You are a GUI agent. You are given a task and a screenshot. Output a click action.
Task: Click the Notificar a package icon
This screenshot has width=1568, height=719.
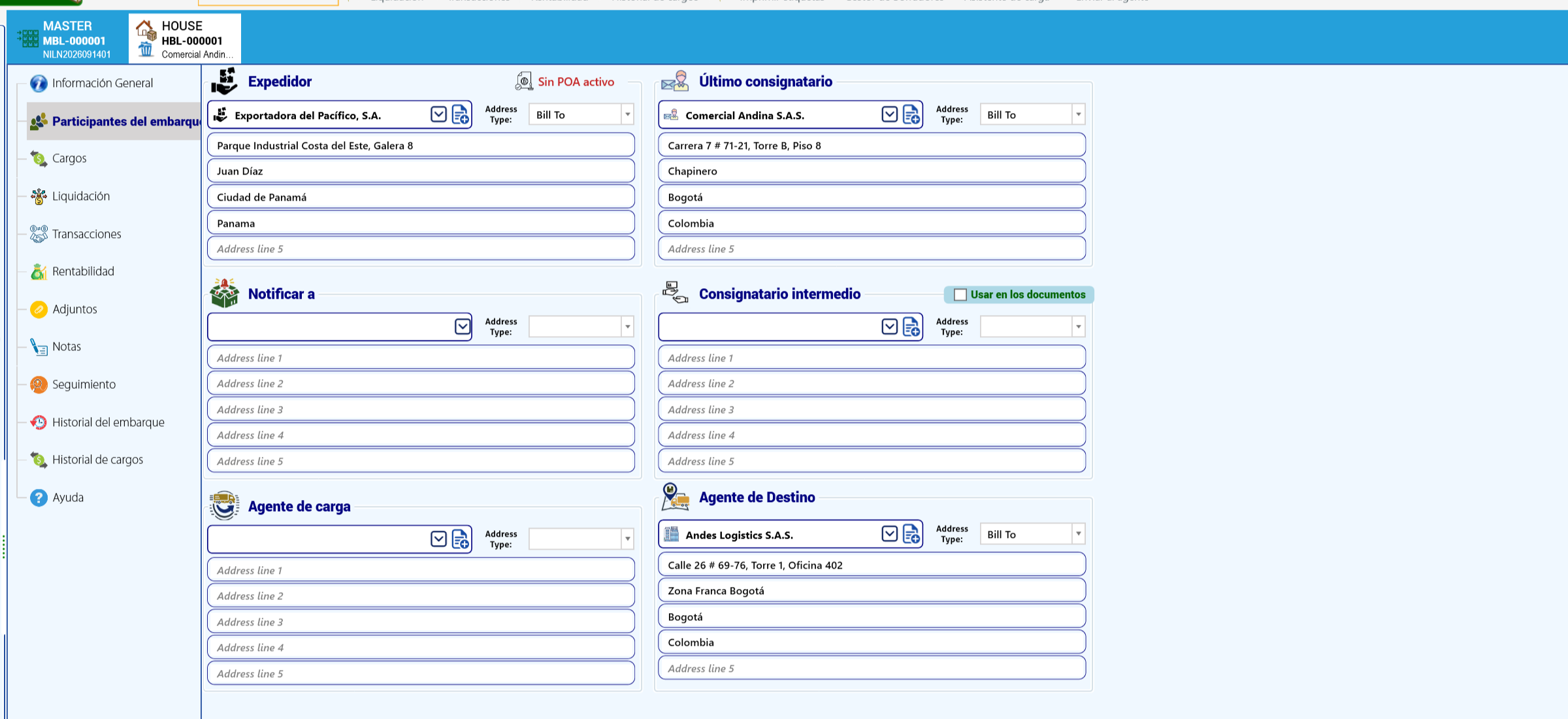[x=224, y=293]
